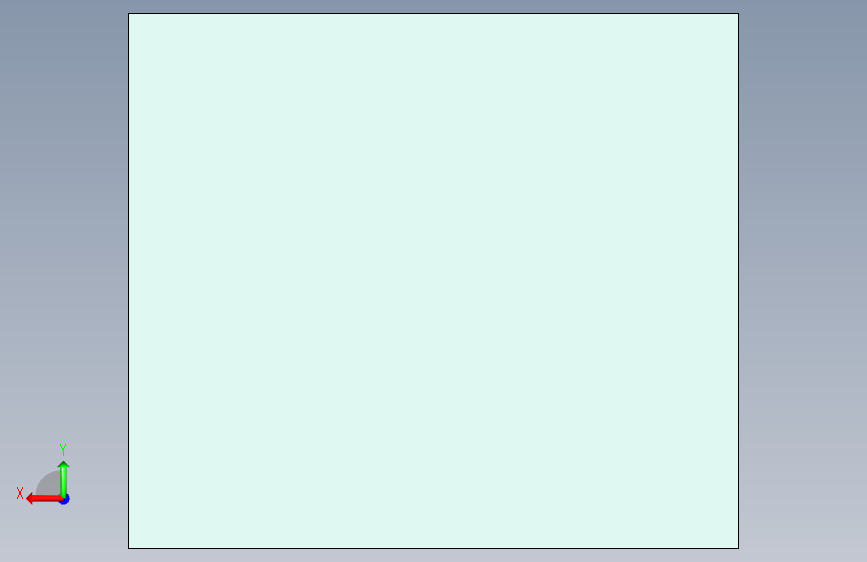This screenshot has height=562, width=867.
Task: Pick the bottom-left corner vertex of rectangle
Action: (129, 548)
